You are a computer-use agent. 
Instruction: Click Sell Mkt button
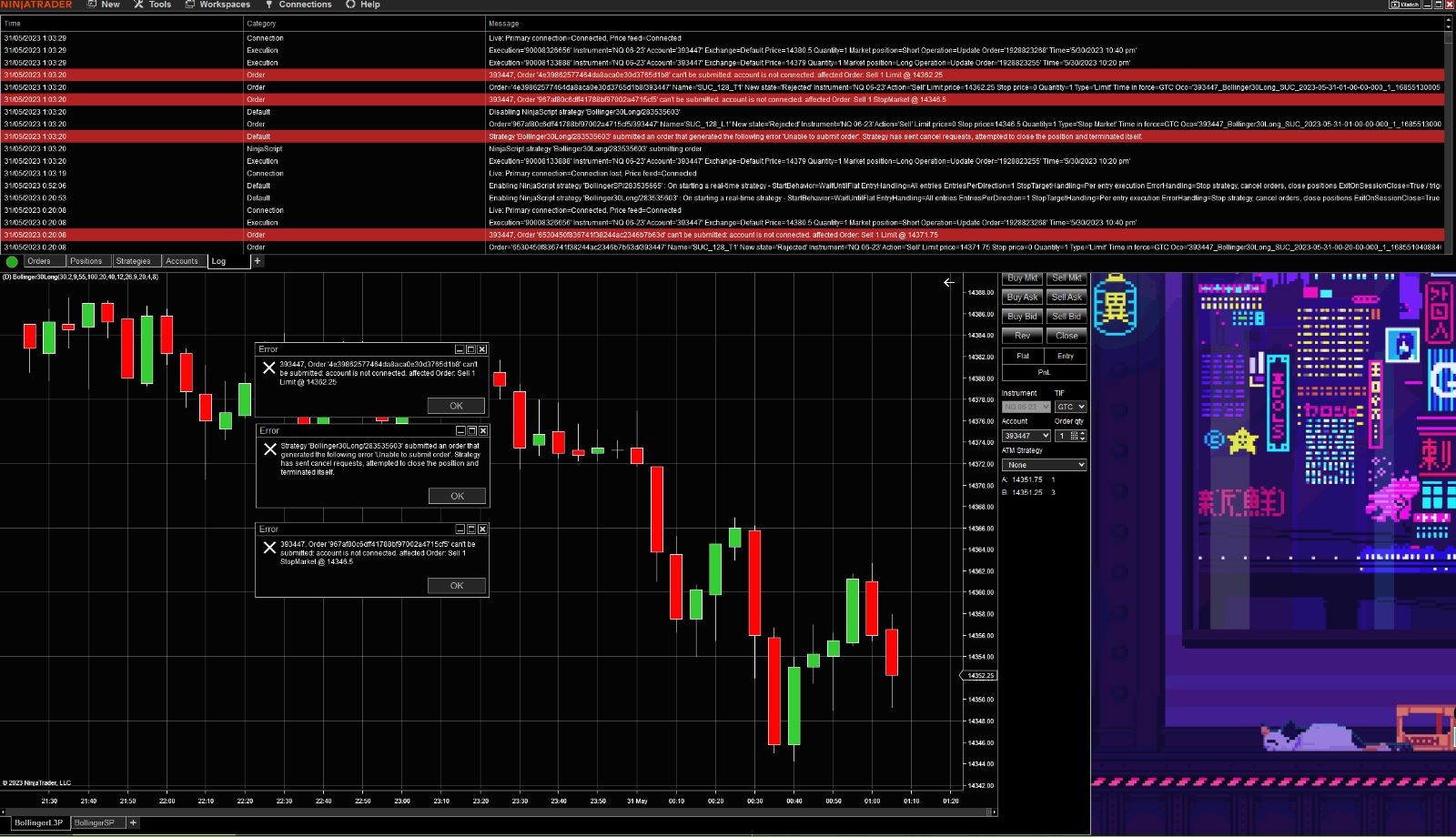[x=1067, y=277]
